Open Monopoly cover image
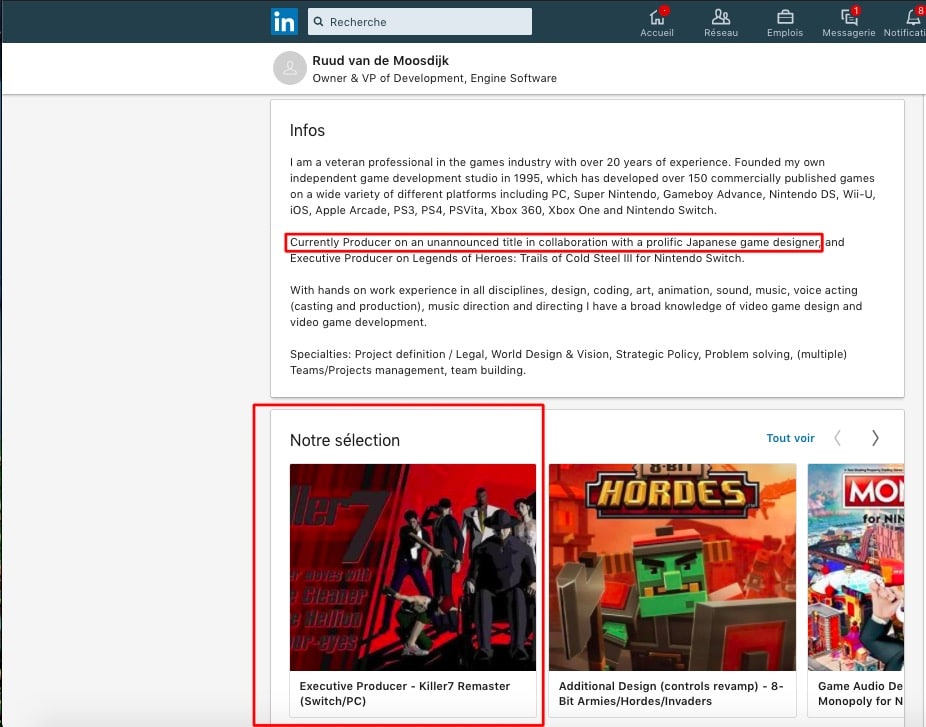926x727 pixels. (x=856, y=567)
